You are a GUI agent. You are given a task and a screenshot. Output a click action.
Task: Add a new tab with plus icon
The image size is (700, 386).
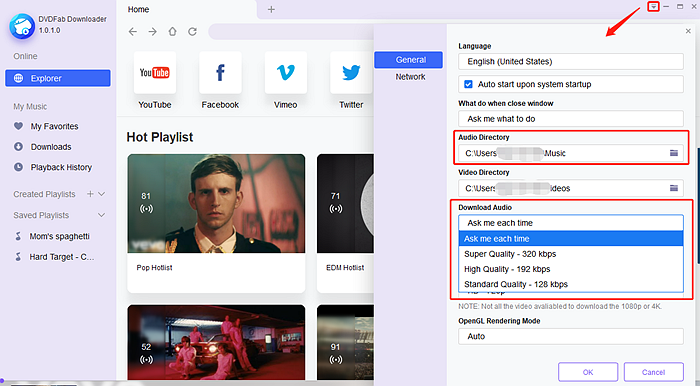tap(271, 9)
